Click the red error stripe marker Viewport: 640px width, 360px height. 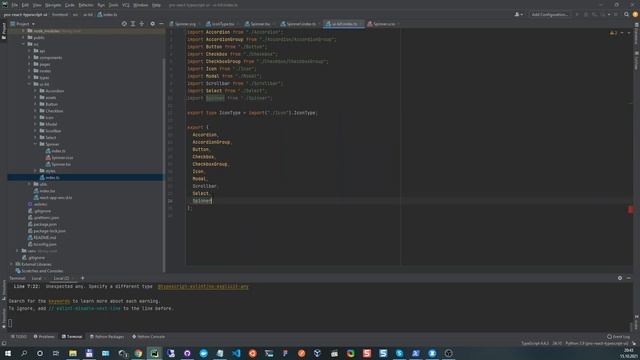pos(631,209)
